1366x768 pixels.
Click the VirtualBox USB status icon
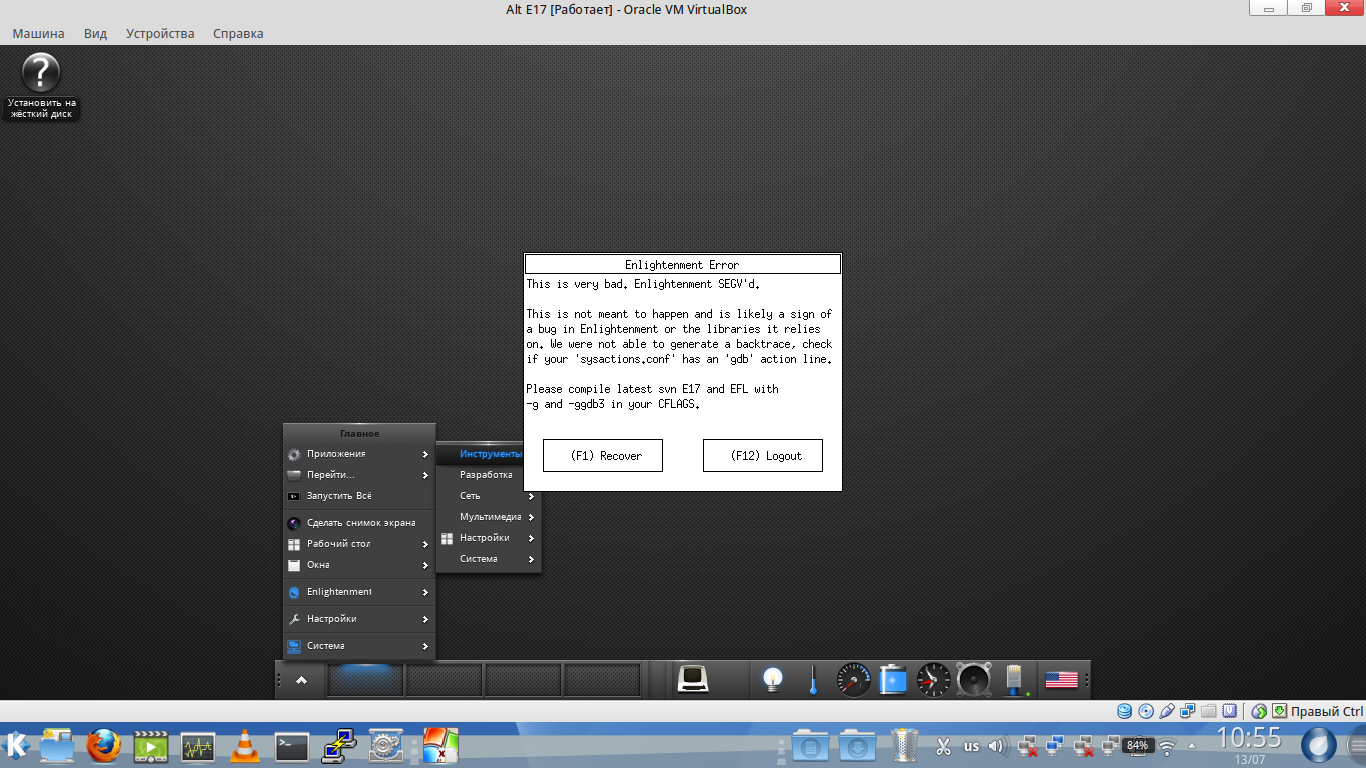1167,711
